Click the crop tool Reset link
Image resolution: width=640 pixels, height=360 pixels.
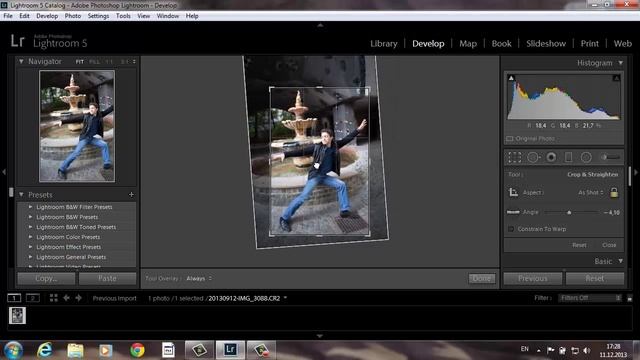[579, 245]
